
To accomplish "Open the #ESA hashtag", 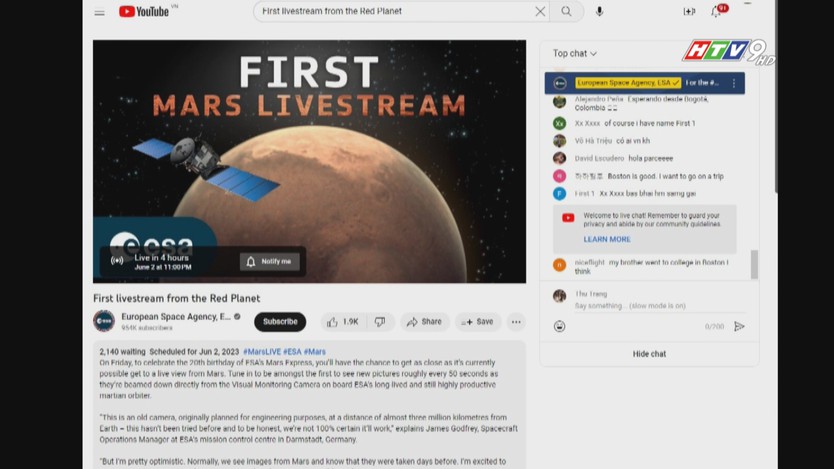I will [x=292, y=352].
